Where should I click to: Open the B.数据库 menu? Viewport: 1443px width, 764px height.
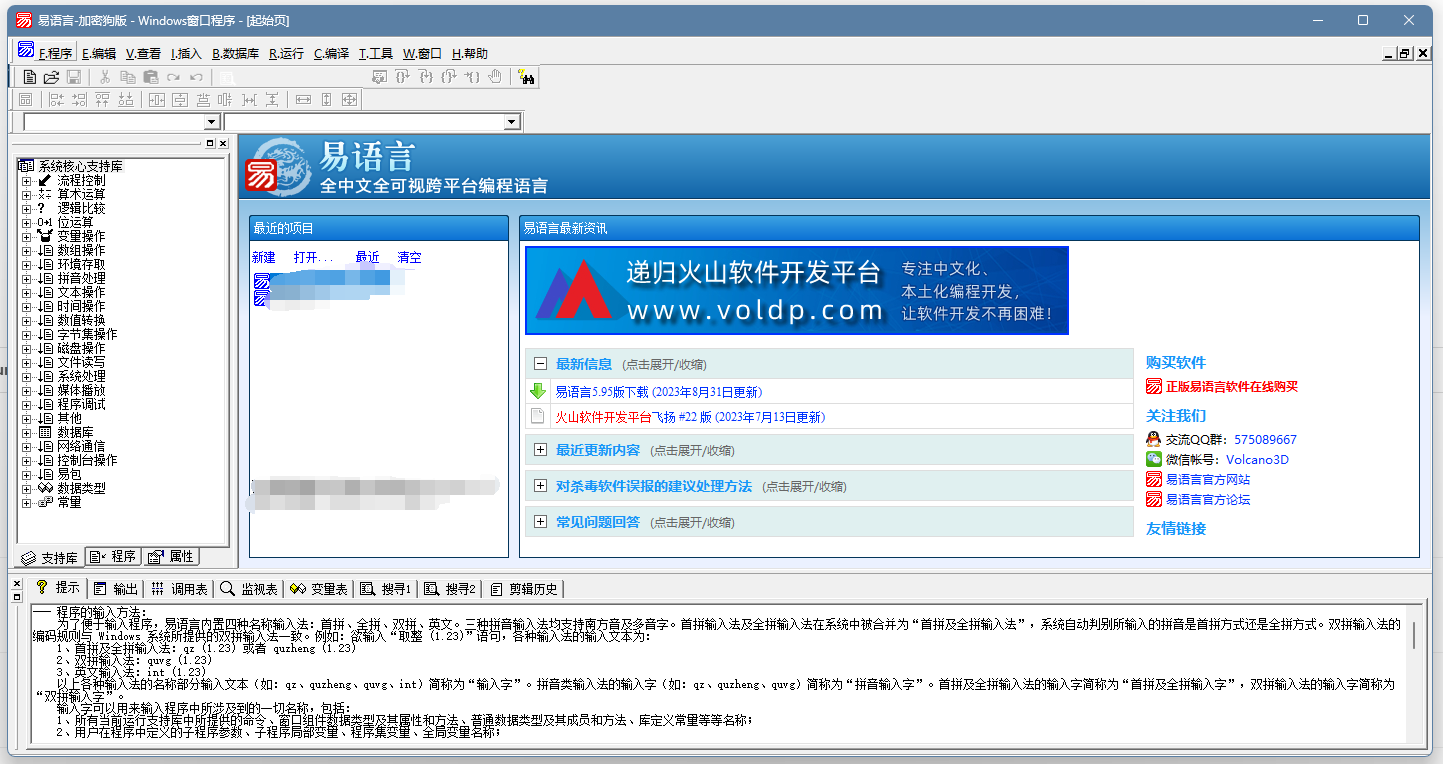(235, 54)
